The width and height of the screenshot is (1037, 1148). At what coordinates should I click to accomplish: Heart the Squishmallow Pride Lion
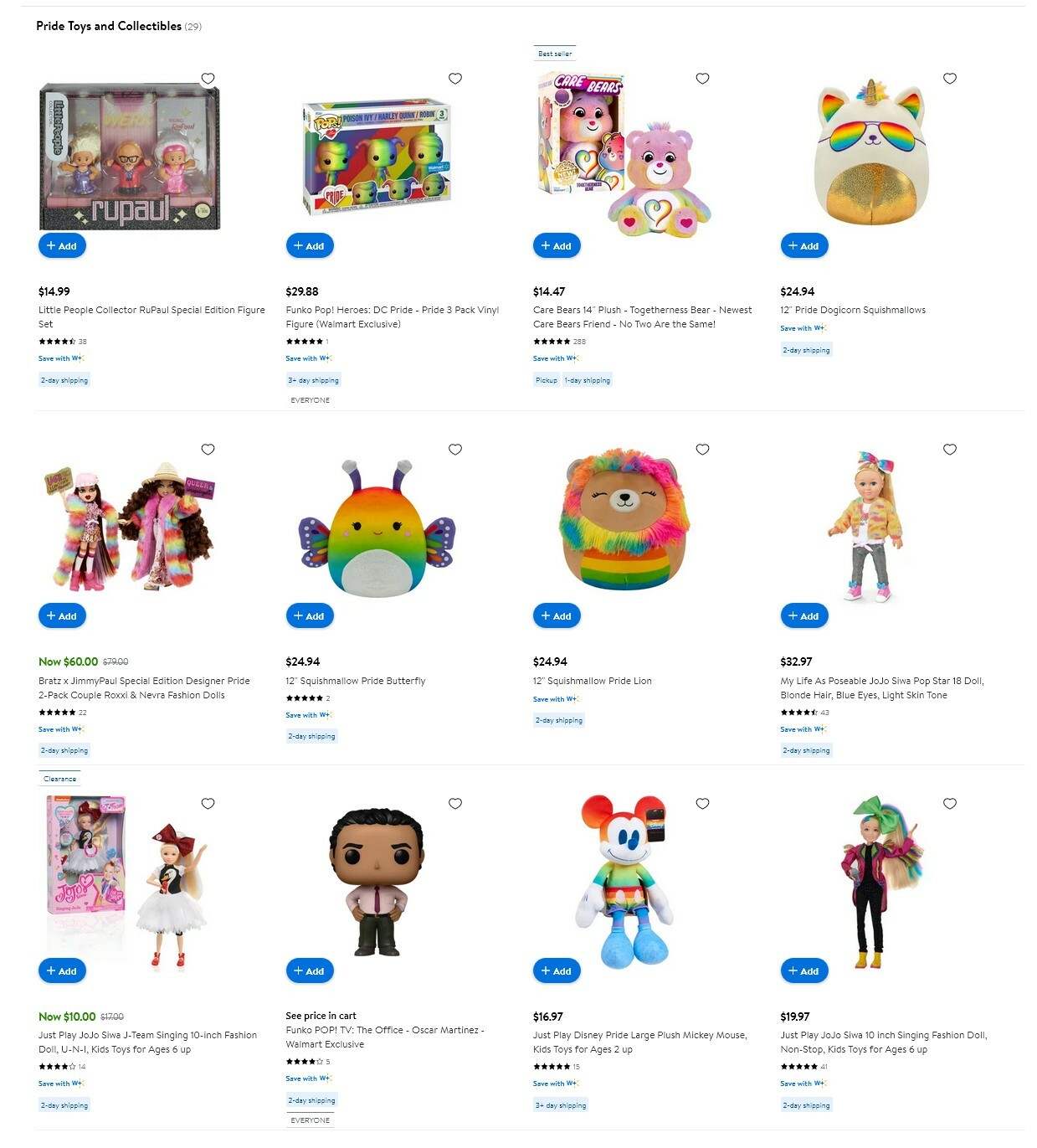pos(702,450)
